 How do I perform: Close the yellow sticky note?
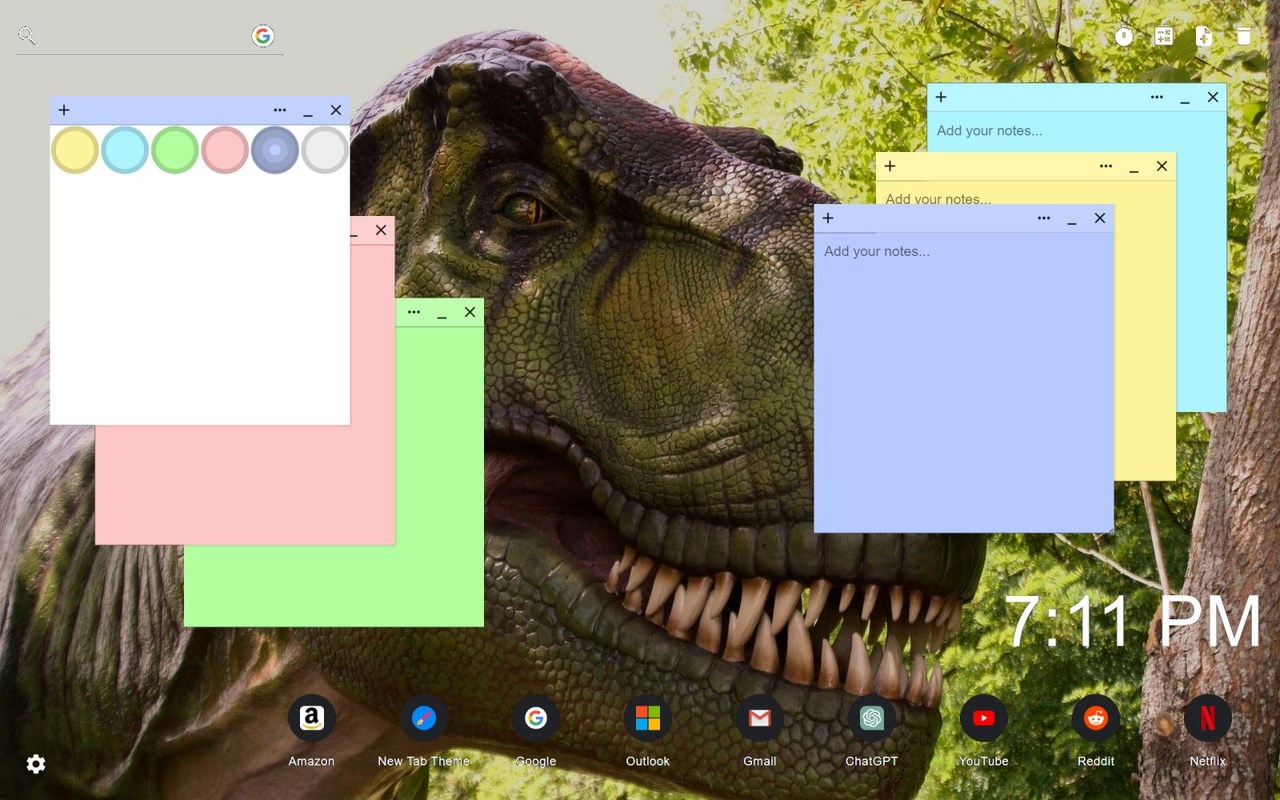click(x=1162, y=166)
